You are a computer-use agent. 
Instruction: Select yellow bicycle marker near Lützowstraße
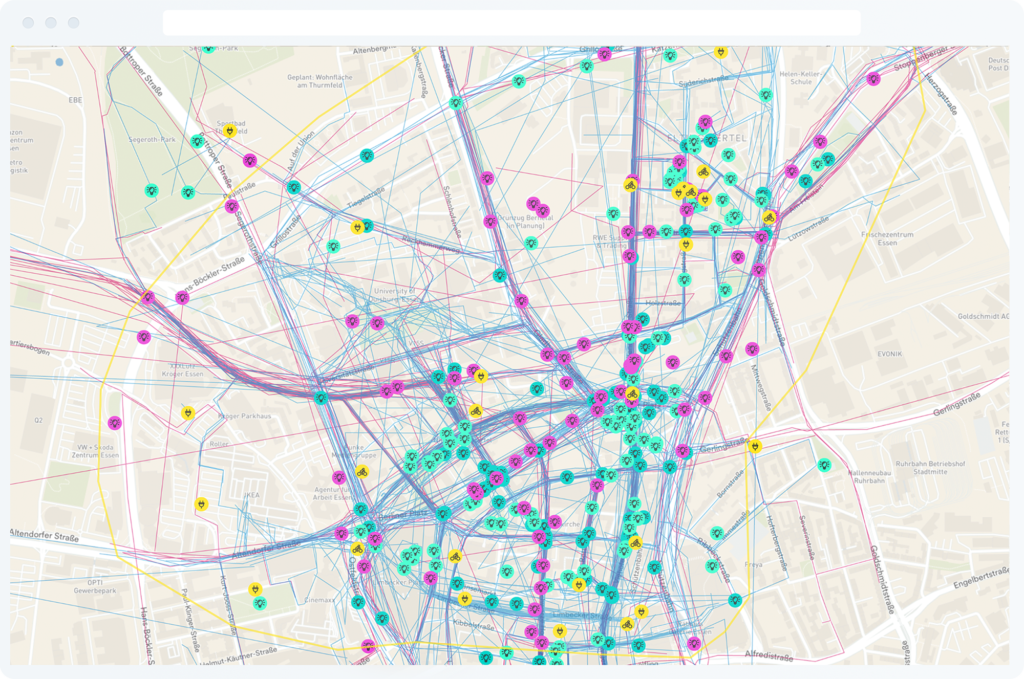(x=768, y=217)
